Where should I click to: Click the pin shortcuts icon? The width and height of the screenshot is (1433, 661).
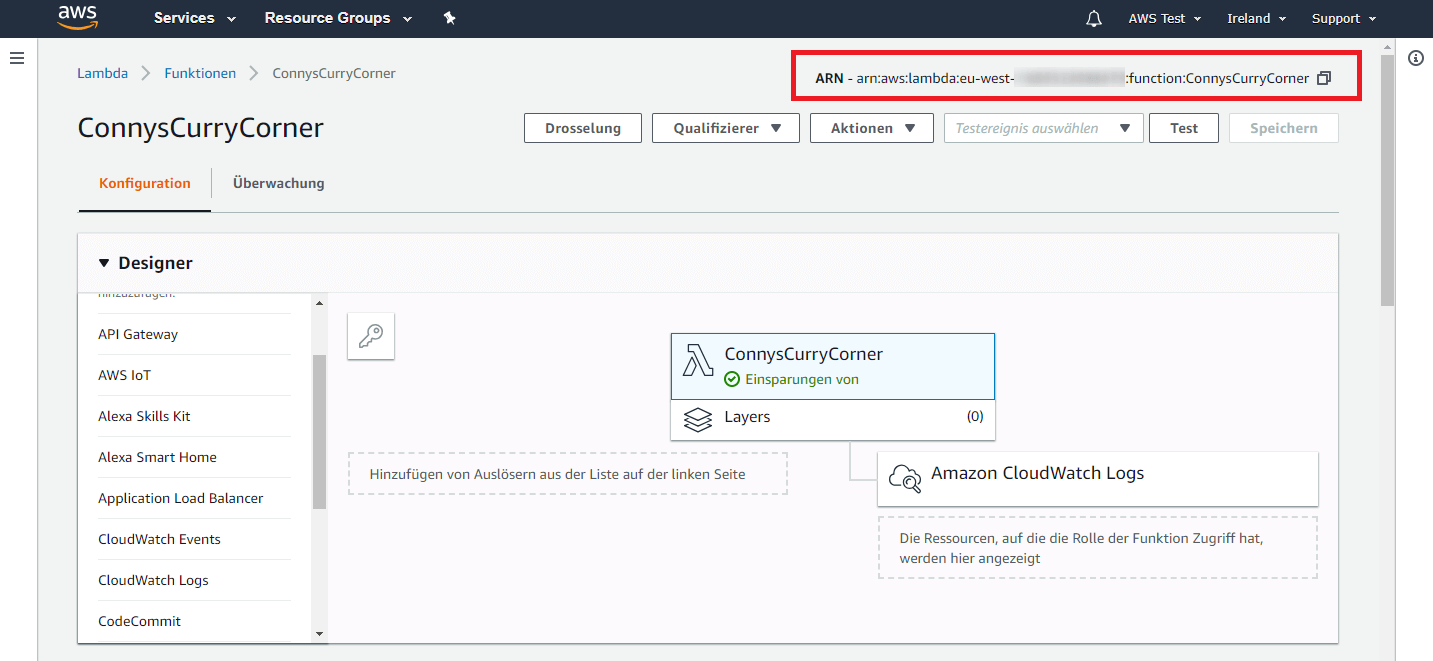pyautogui.click(x=450, y=18)
